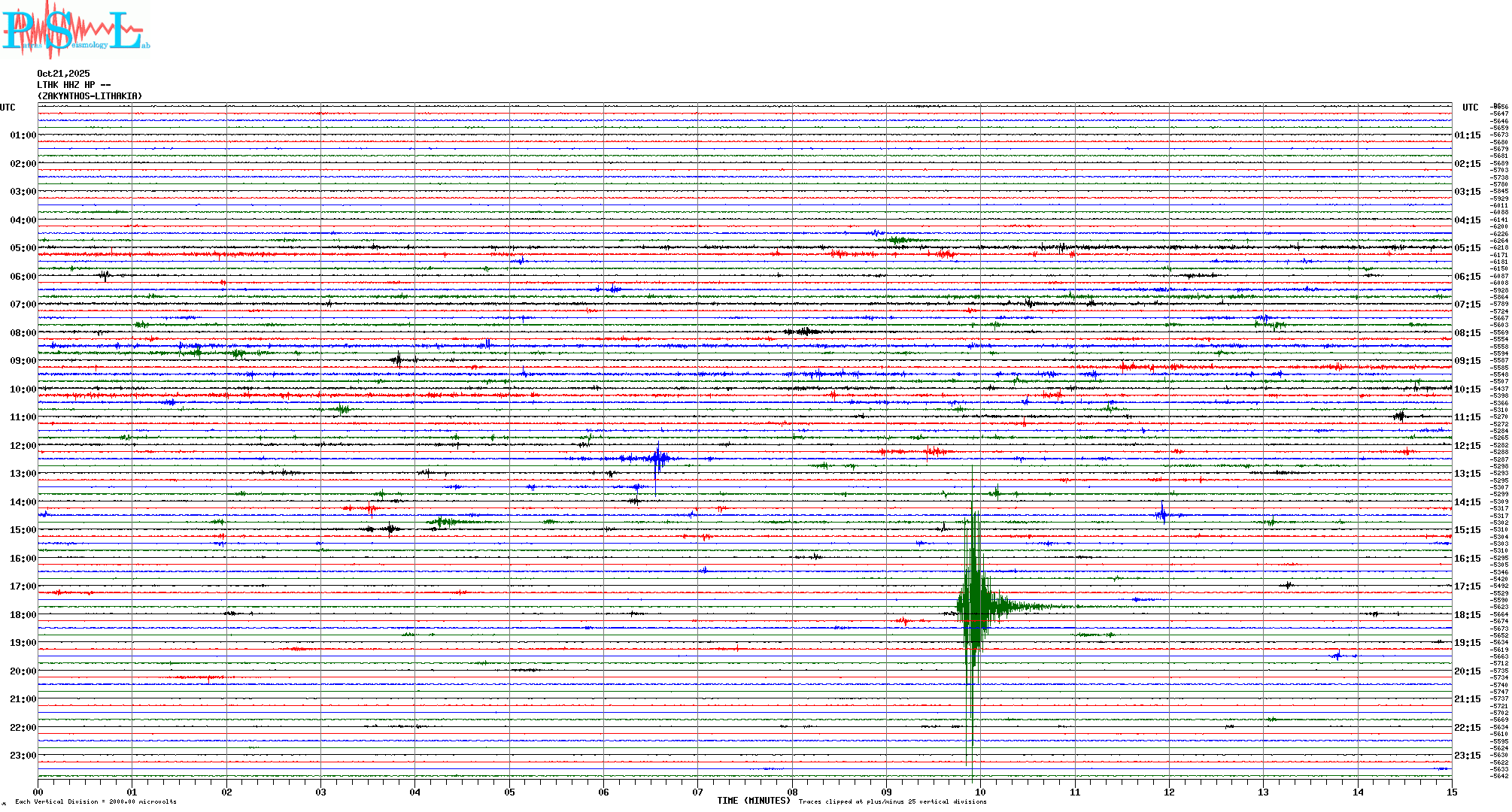This screenshot has width=1512, height=812.
Task: Click minute 10 on the bottom time axis
Action: [x=980, y=792]
